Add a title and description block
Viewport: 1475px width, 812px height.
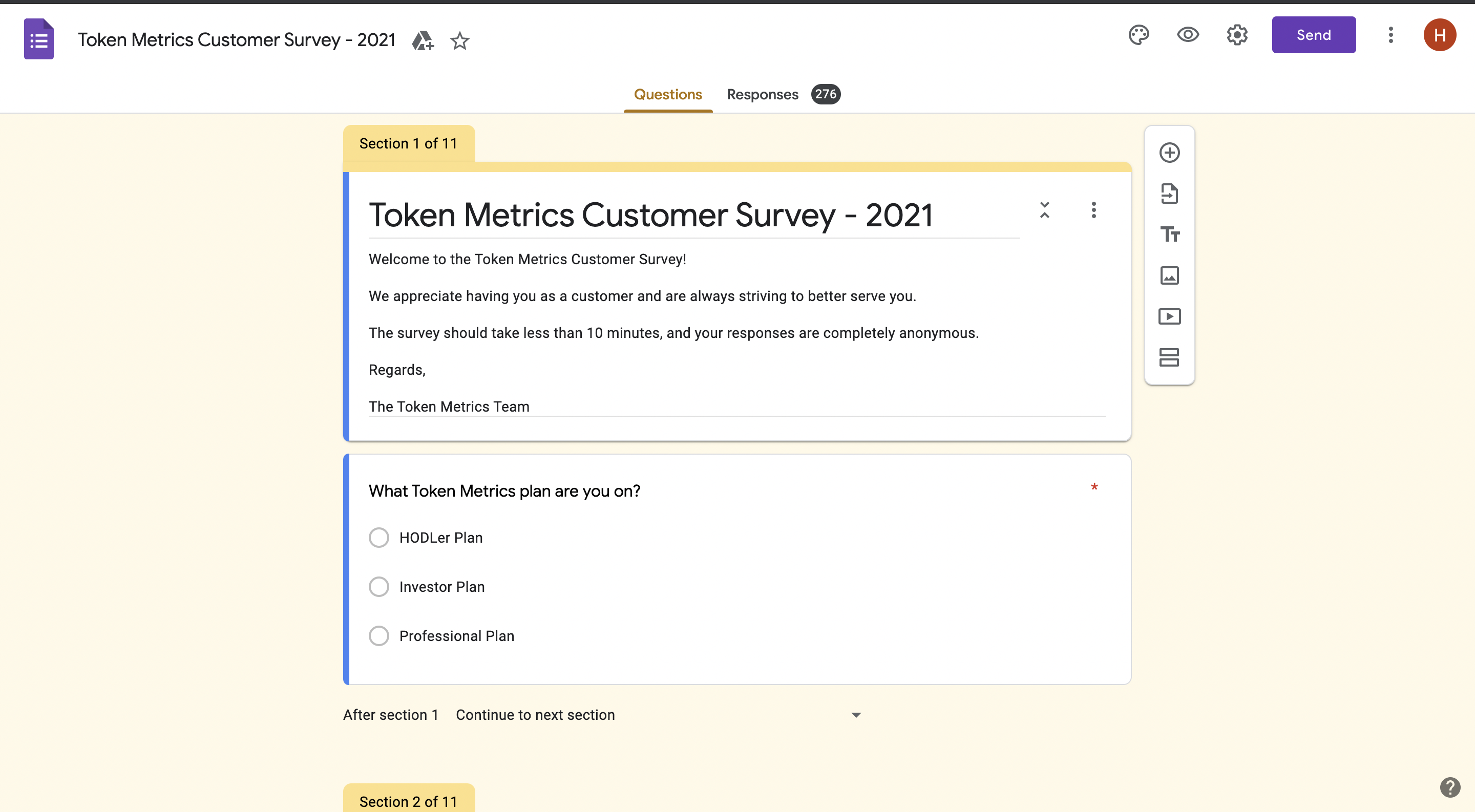coord(1170,234)
